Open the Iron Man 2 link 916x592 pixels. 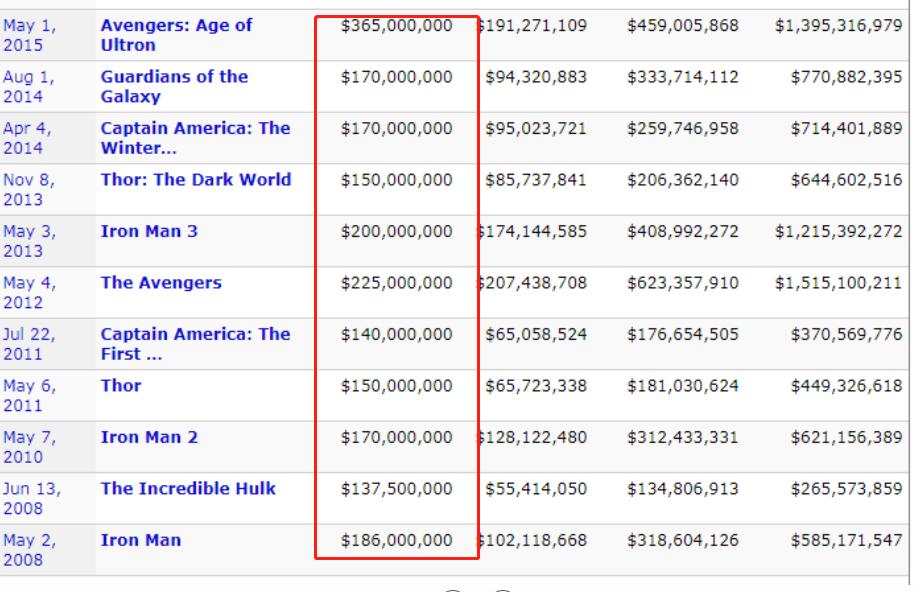click(149, 437)
